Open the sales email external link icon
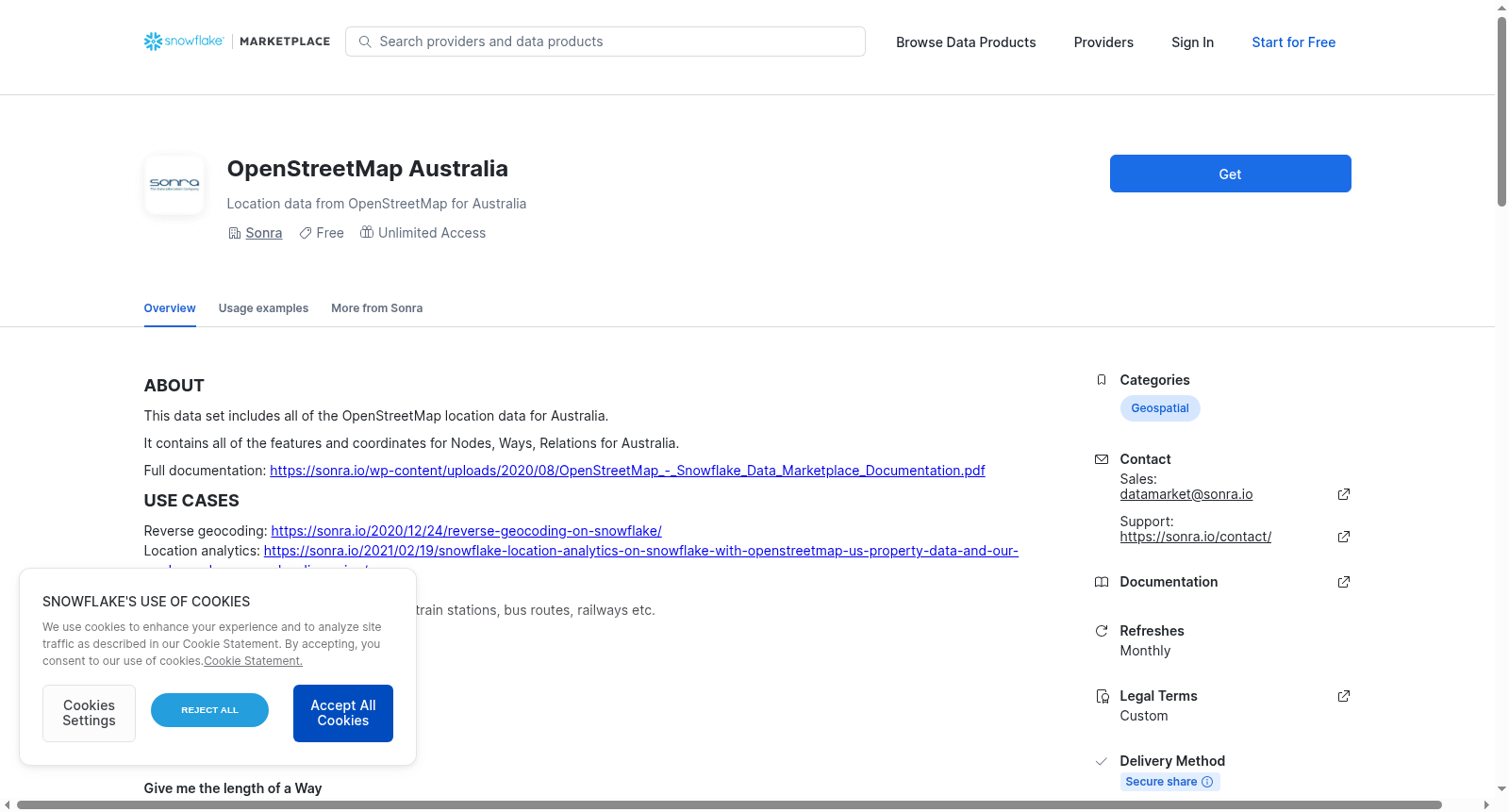The width and height of the screenshot is (1509, 812). 1344,494
